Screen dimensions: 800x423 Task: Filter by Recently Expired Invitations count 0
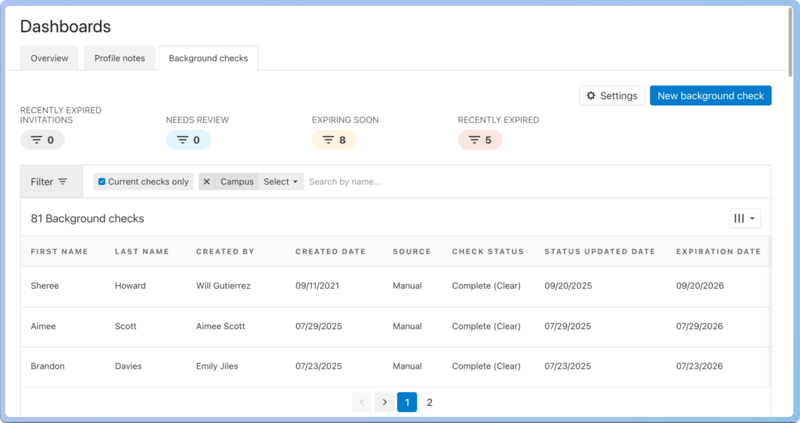pos(42,140)
